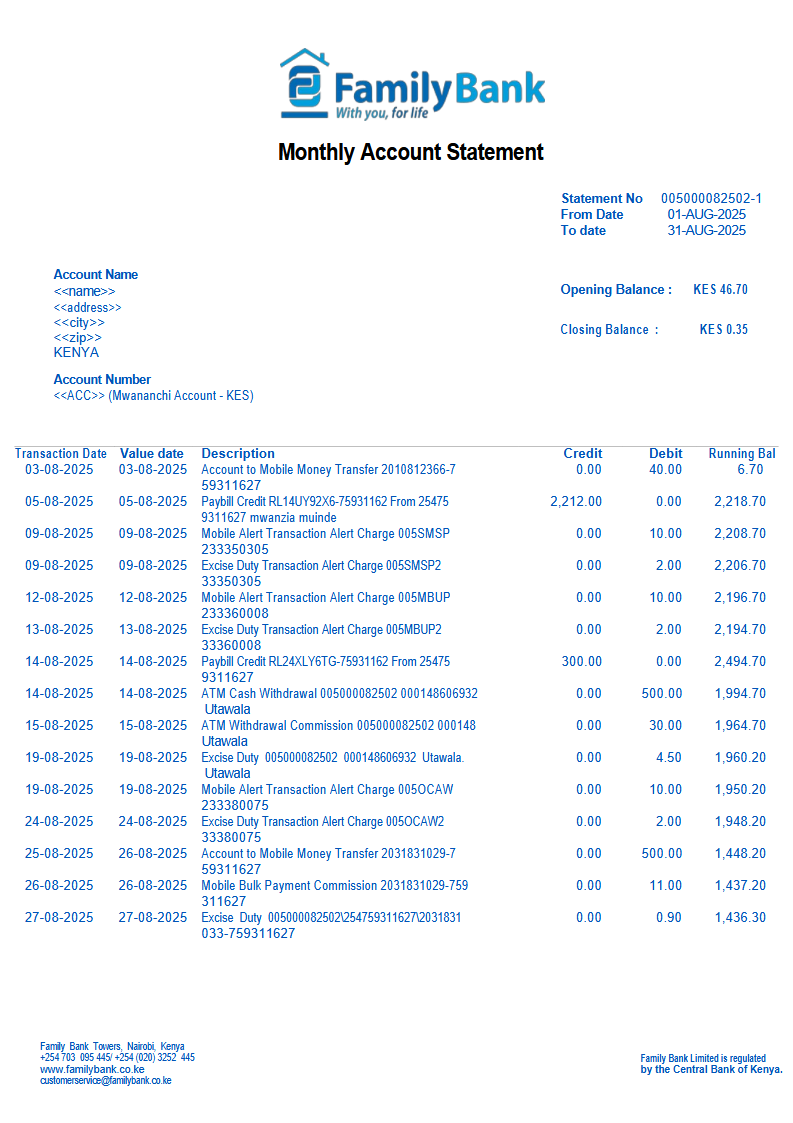Screen dimensions: 793x1123
Task: Click the Mobile Alert Charge 005SMSP description
Action: (326, 541)
